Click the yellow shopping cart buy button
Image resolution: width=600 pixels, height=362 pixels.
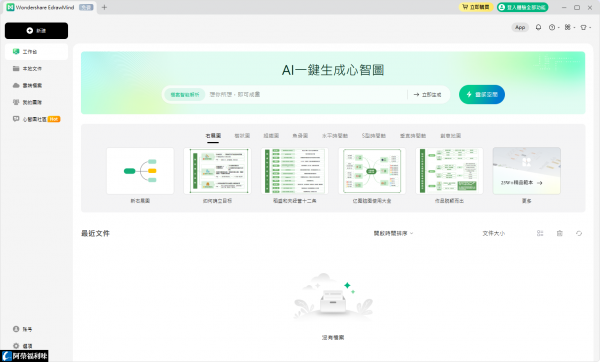click(x=476, y=7)
